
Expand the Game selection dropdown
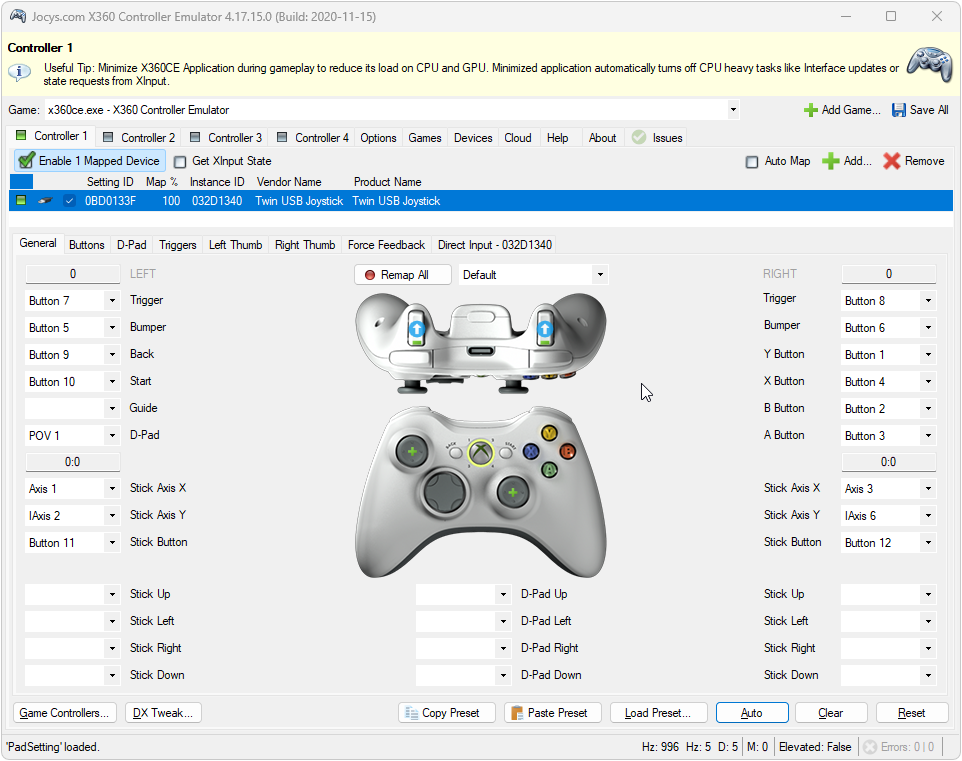[733, 110]
